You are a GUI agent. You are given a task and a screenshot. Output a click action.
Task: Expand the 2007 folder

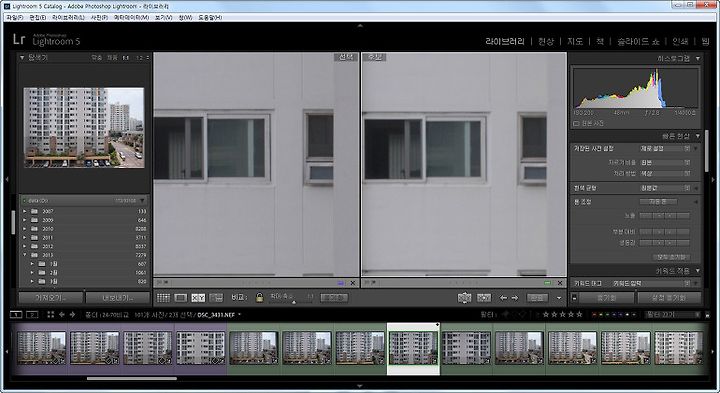(x=25, y=212)
